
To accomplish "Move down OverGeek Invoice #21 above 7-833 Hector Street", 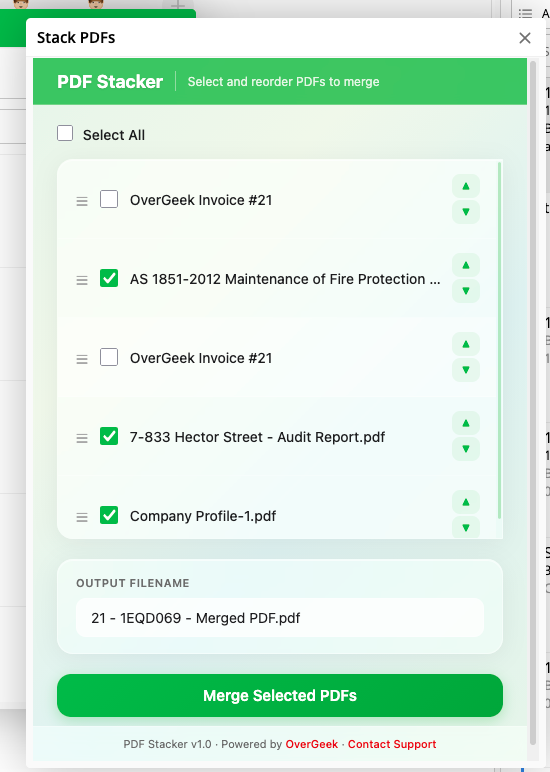I will (x=466, y=370).
